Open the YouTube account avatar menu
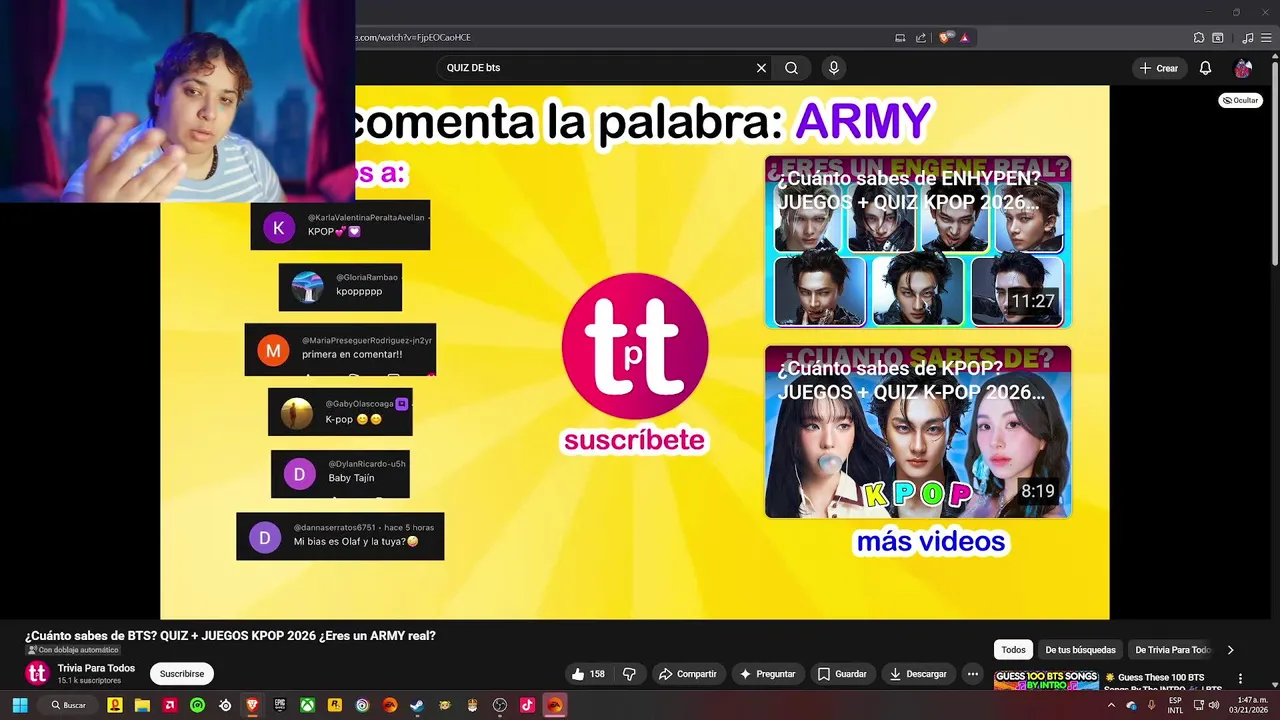This screenshot has height=720, width=1280. click(1243, 68)
